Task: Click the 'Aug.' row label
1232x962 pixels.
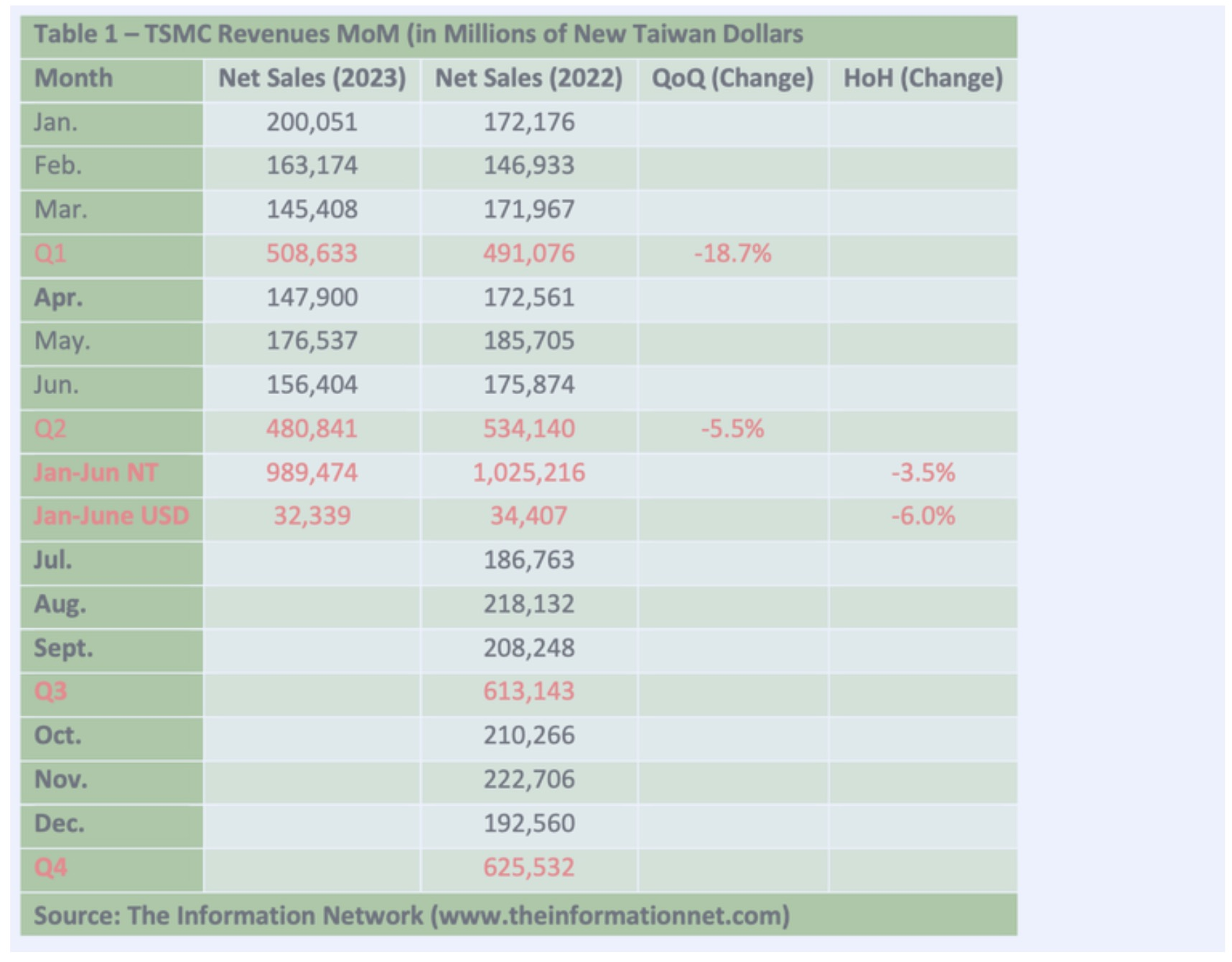Action: pos(60,604)
